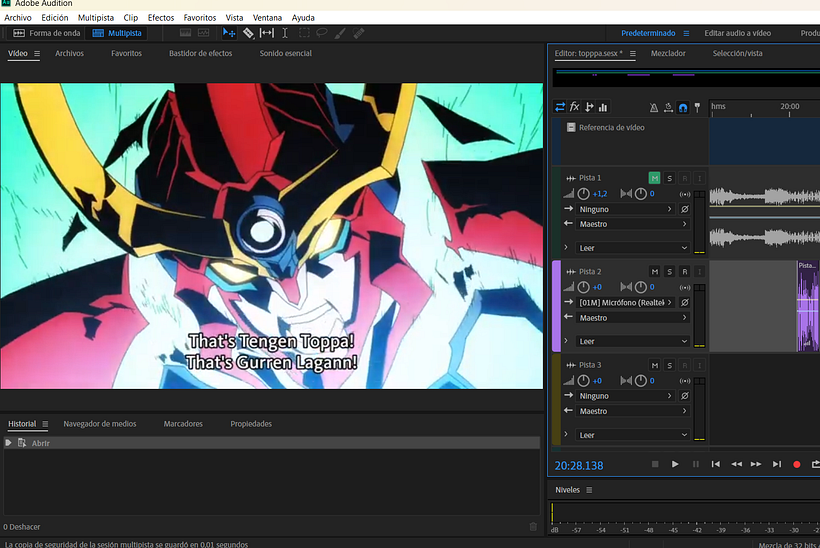Solo Pista 1 with S button

coord(669,178)
